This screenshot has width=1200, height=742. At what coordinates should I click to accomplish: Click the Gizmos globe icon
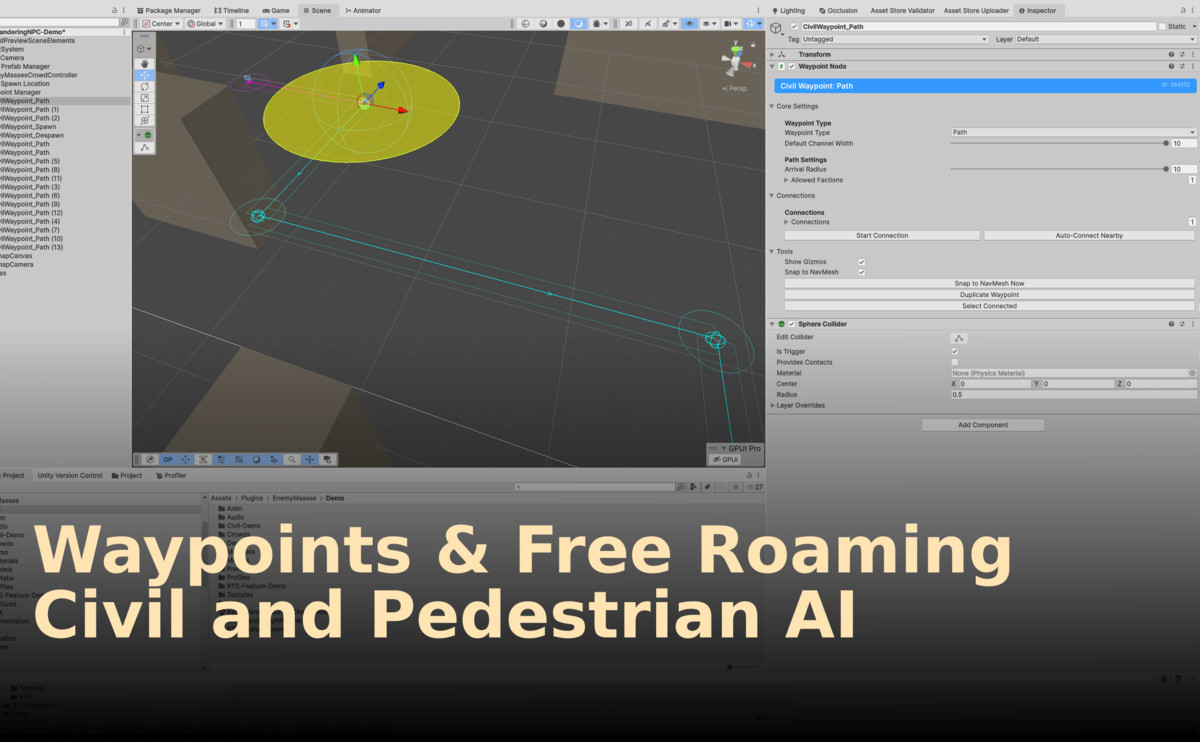pyautogui.click(x=751, y=23)
